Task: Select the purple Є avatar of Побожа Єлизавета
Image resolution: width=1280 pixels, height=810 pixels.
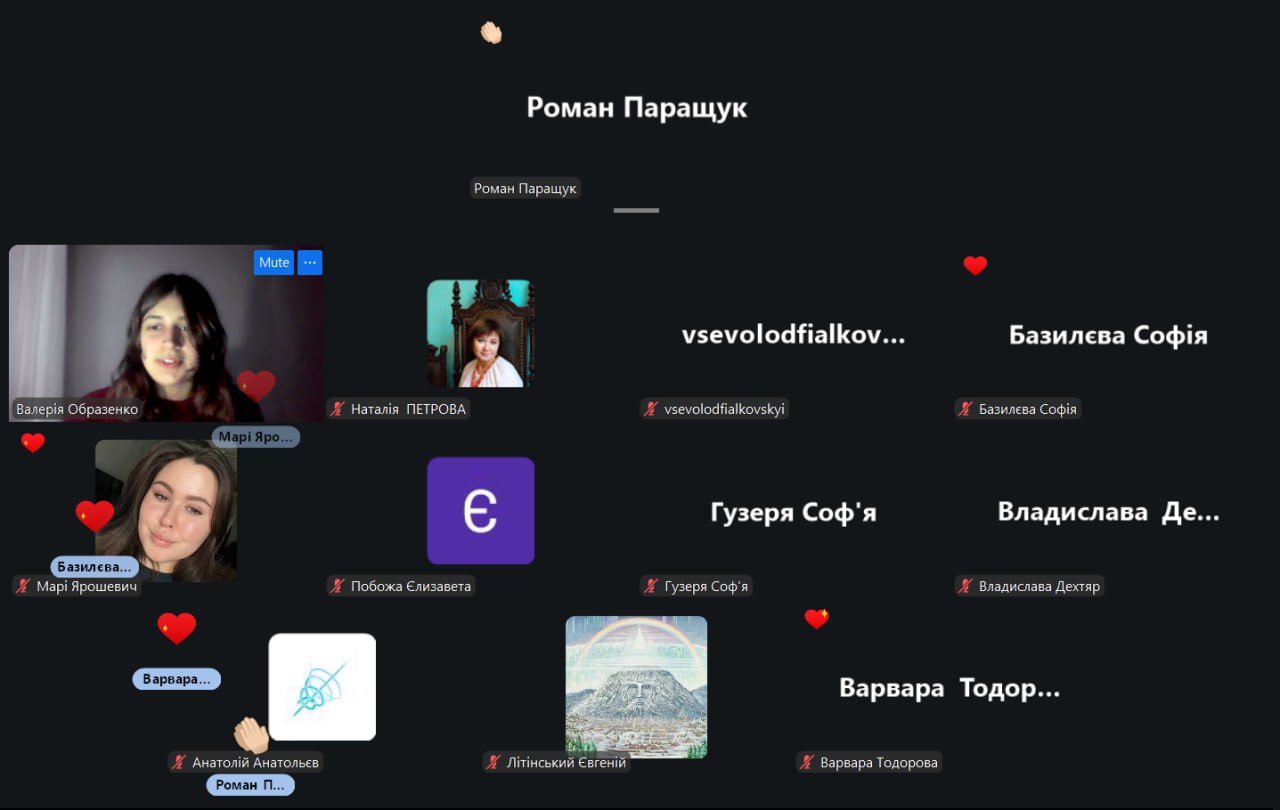Action: (x=480, y=510)
